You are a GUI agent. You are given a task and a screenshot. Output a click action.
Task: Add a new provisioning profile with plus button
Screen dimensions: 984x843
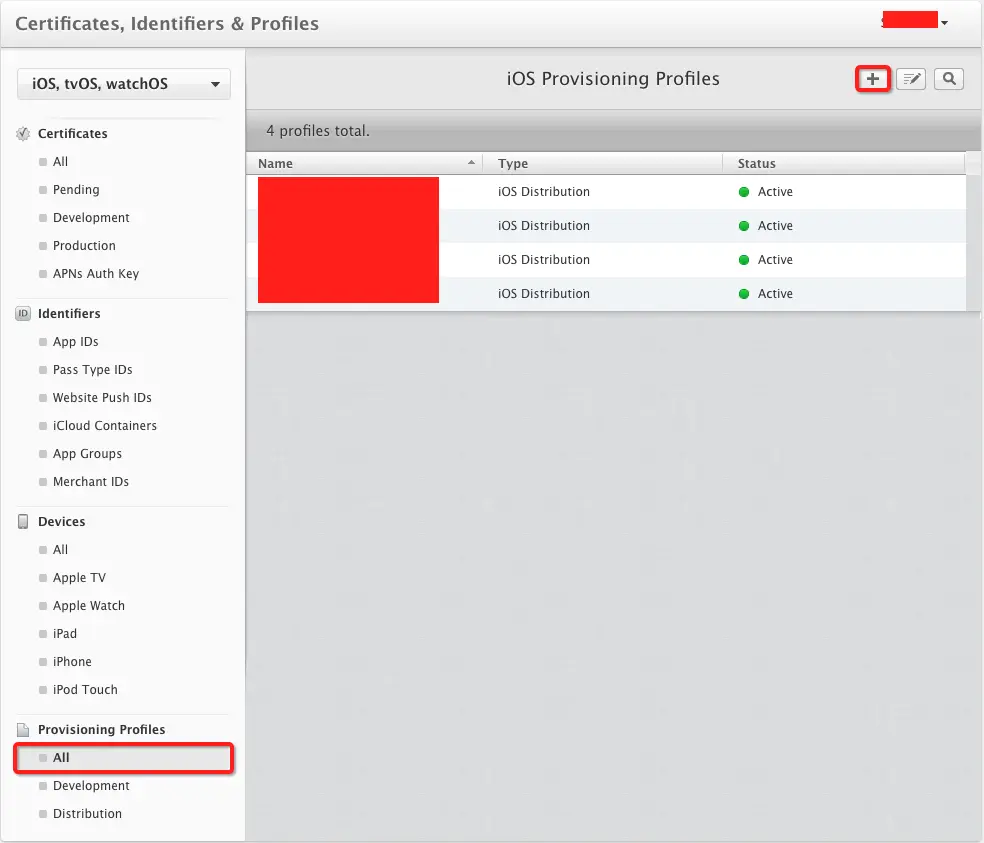coord(872,79)
